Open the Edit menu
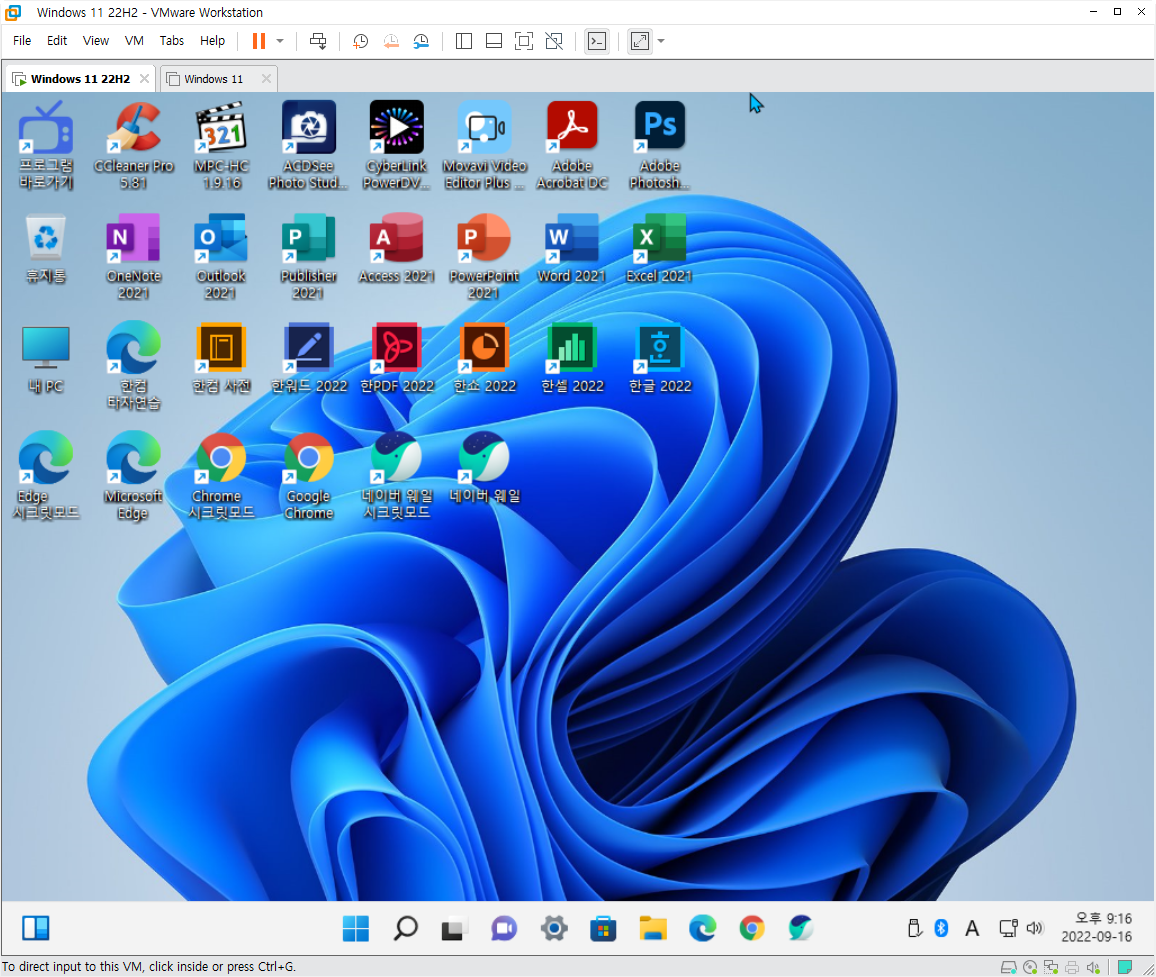The height and width of the screenshot is (977, 1156). pos(57,41)
